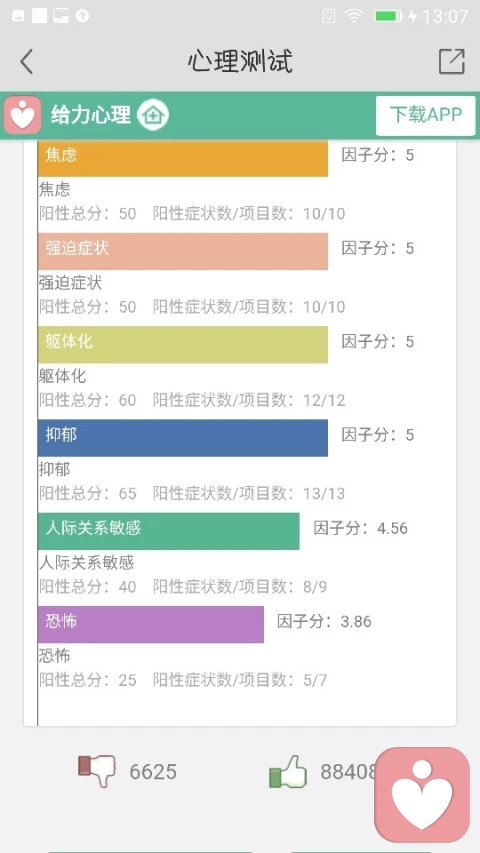Tap the 给力心理 title text
480x853 pixels.
click(x=91, y=115)
